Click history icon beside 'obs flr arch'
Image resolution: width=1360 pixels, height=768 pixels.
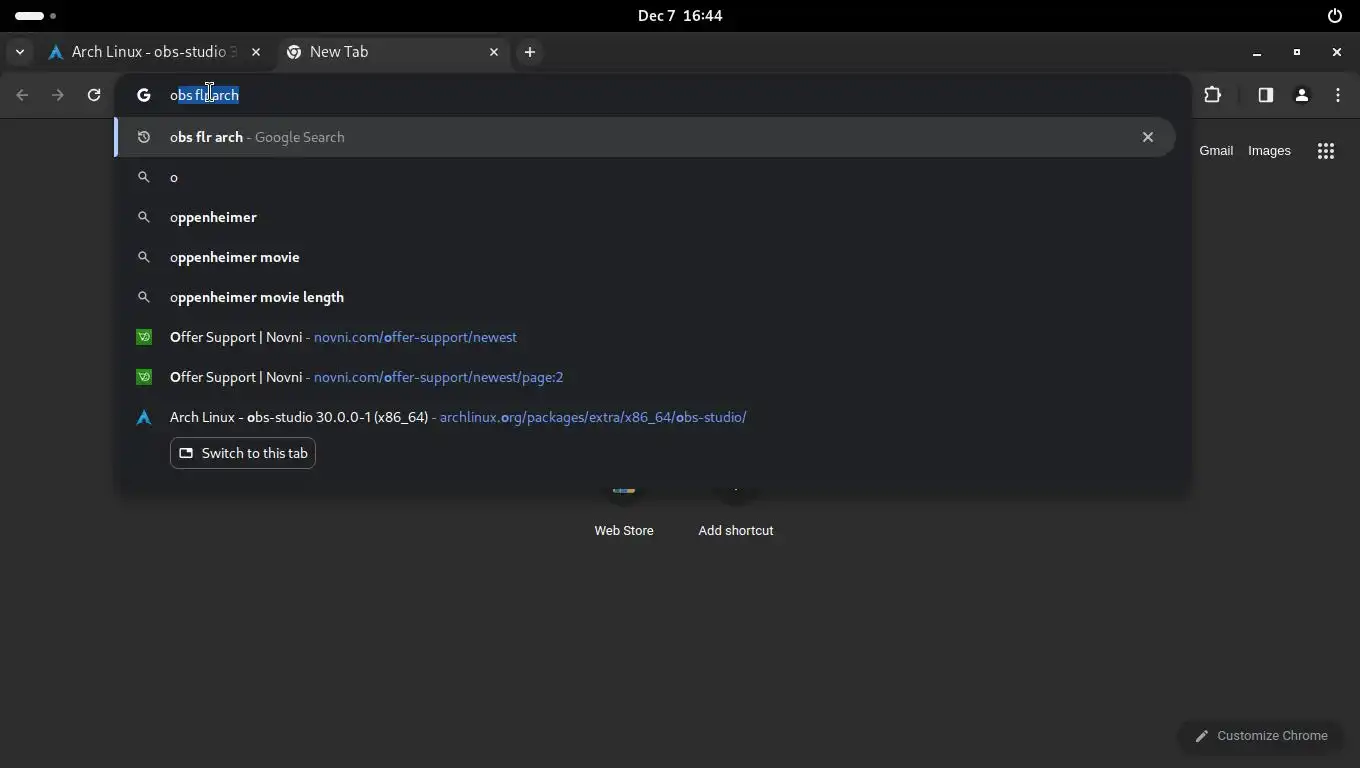pos(144,137)
